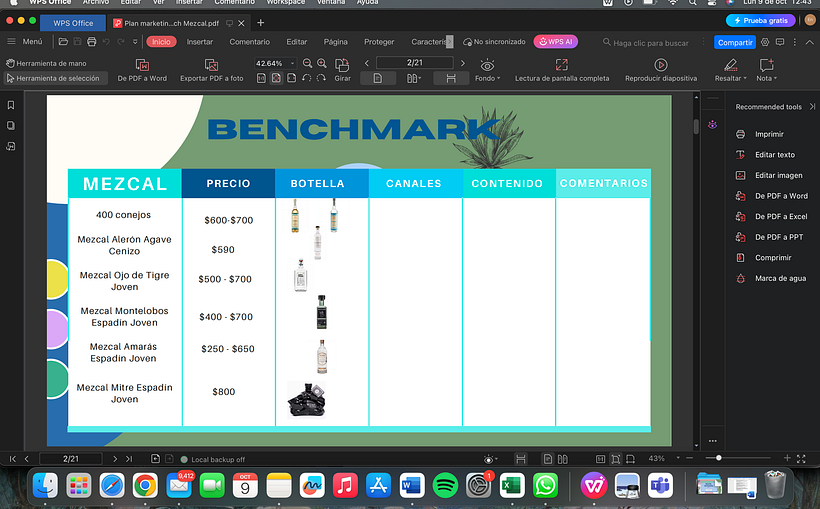The image size is (820, 509).
Task: Expand quick access toolbar customize arrow
Action: click(135, 42)
